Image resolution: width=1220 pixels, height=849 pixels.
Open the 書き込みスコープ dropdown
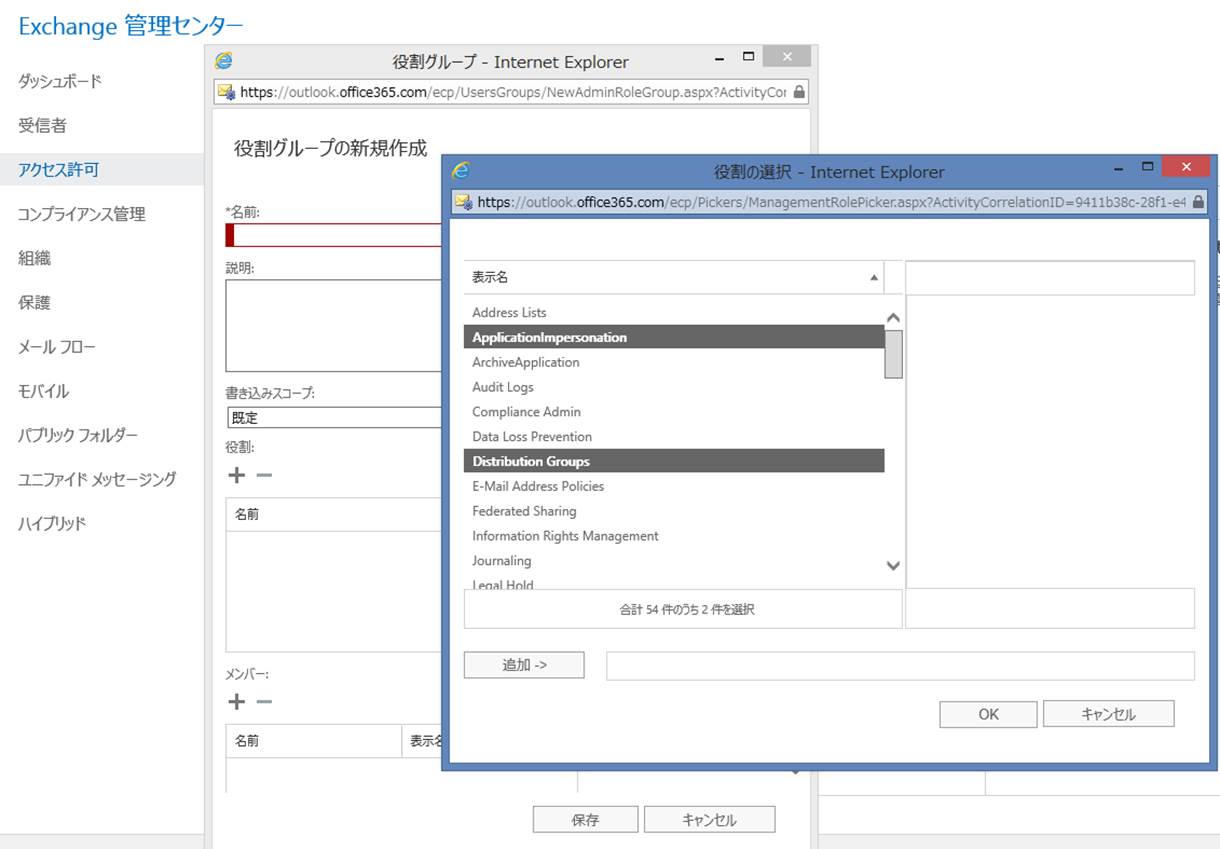334,418
